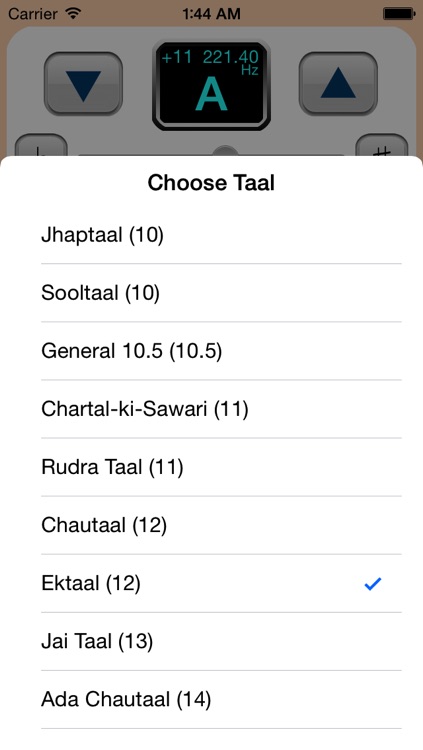Tap the flat pitch button

coord(41,145)
